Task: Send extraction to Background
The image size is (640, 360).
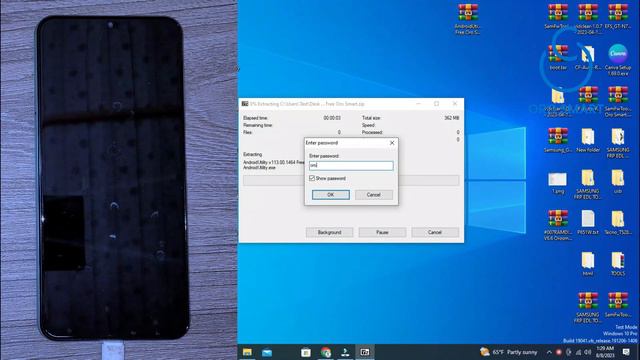Action: click(x=329, y=232)
